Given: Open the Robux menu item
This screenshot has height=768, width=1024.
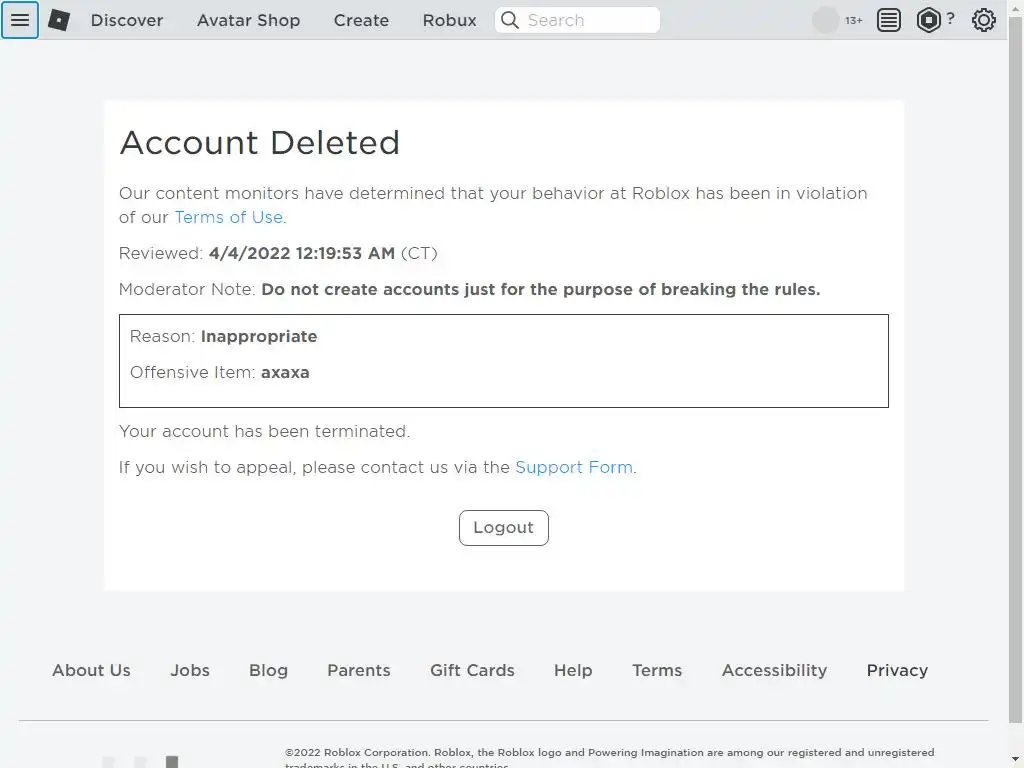Looking at the screenshot, I should pos(449,20).
